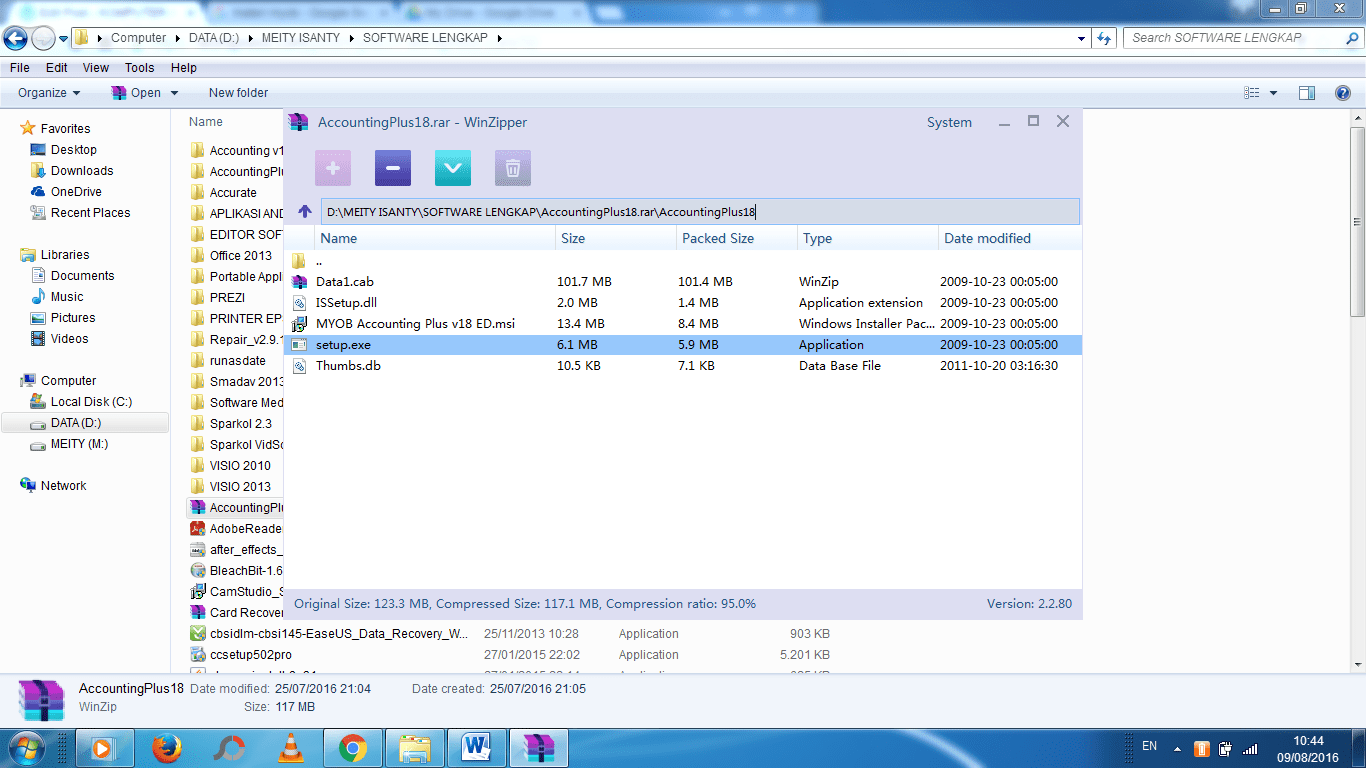Viewport: 1366px width, 768px height.
Task: Select the Thumbs.db file icon
Action: point(299,366)
